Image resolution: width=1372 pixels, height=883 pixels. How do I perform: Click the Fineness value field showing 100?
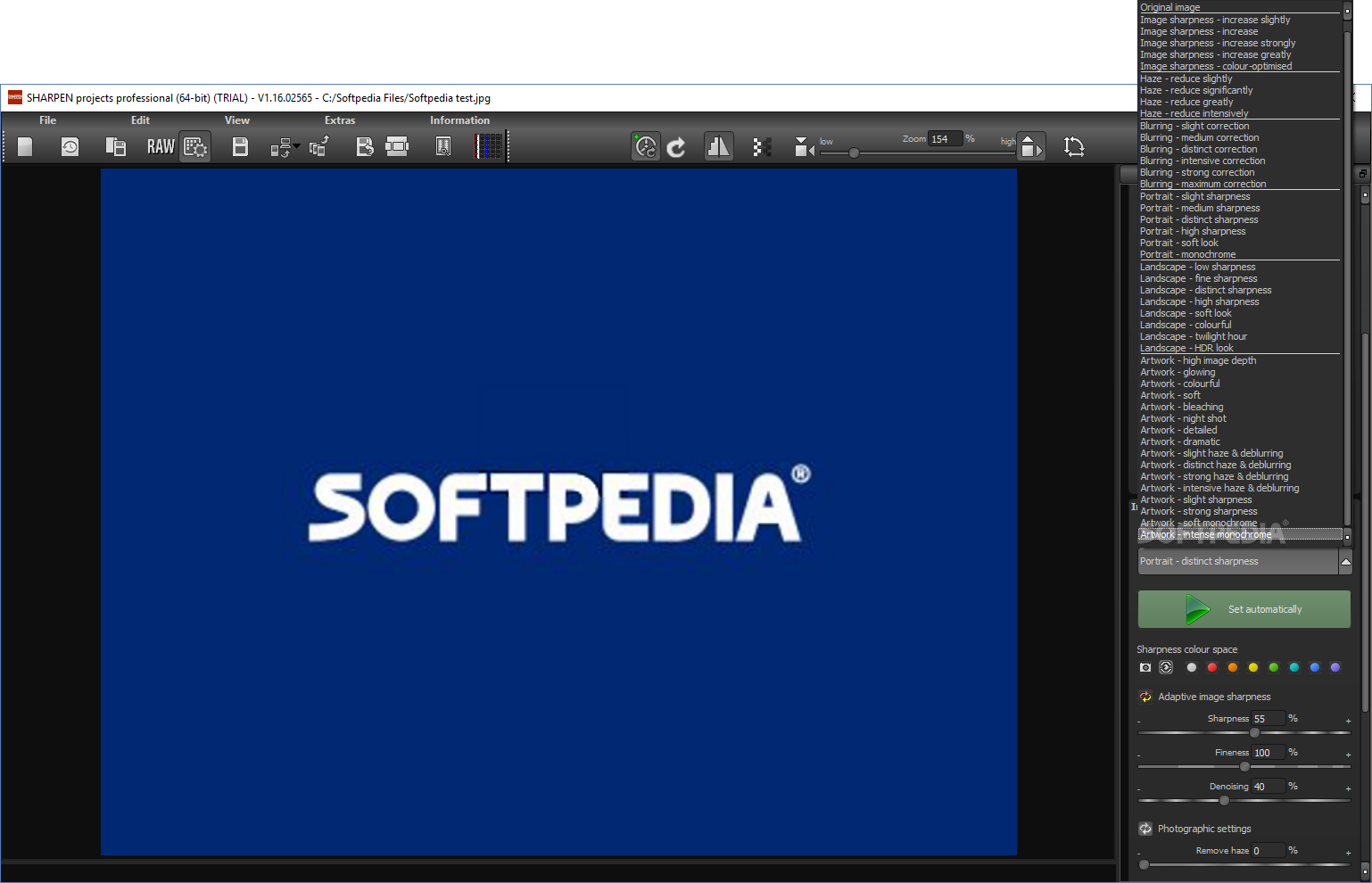(1269, 752)
